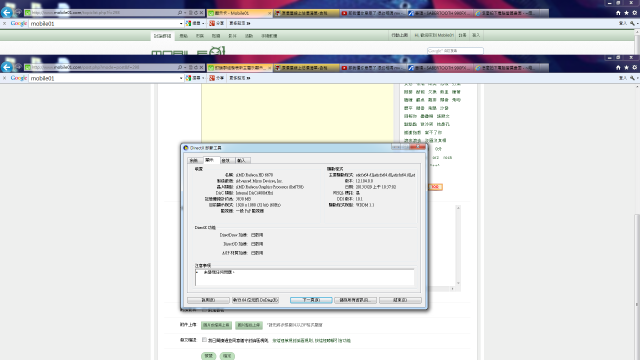Open Favorites star in the front browser window

626,68
